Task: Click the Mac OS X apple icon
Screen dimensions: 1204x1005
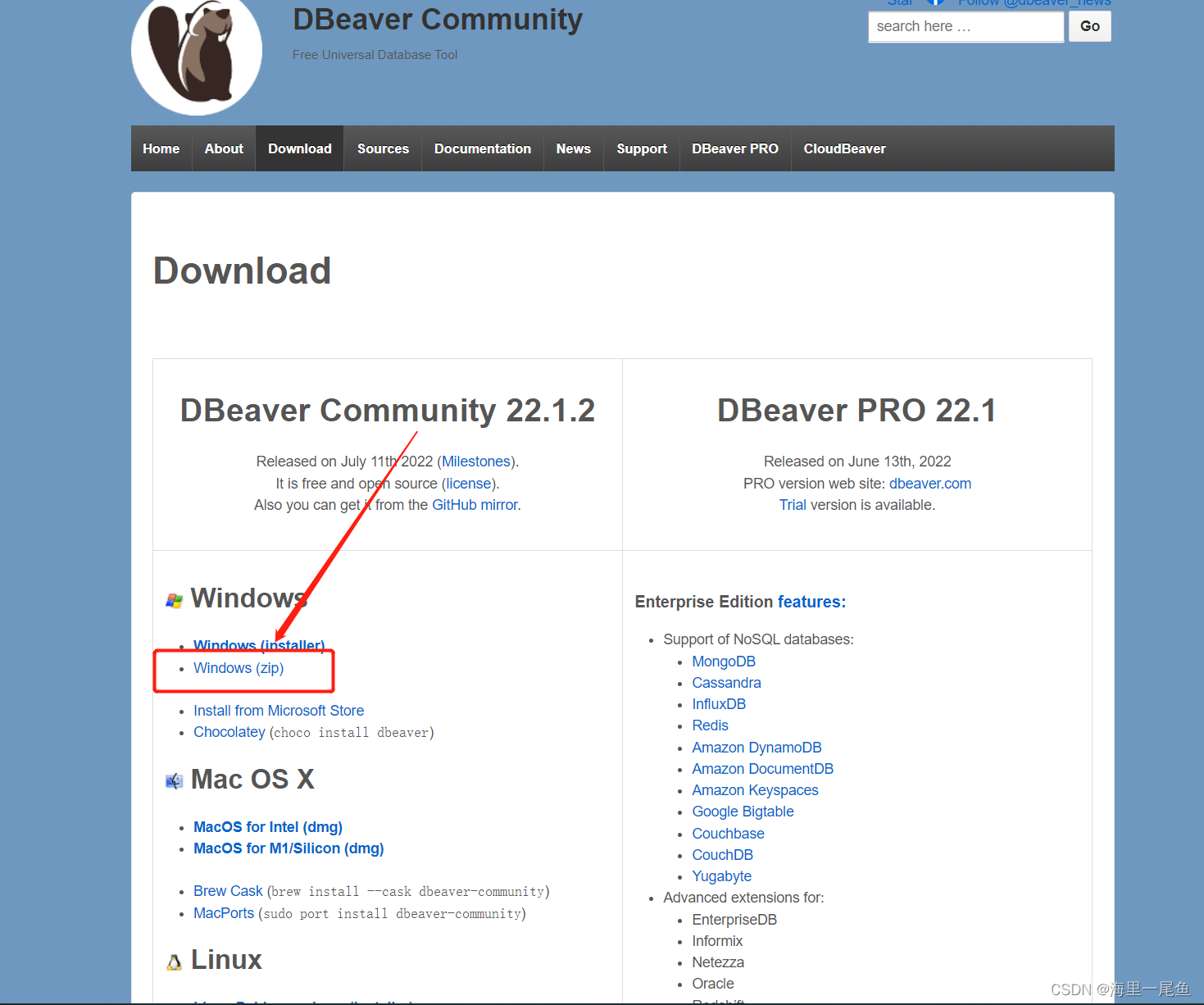Action: (x=174, y=780)
